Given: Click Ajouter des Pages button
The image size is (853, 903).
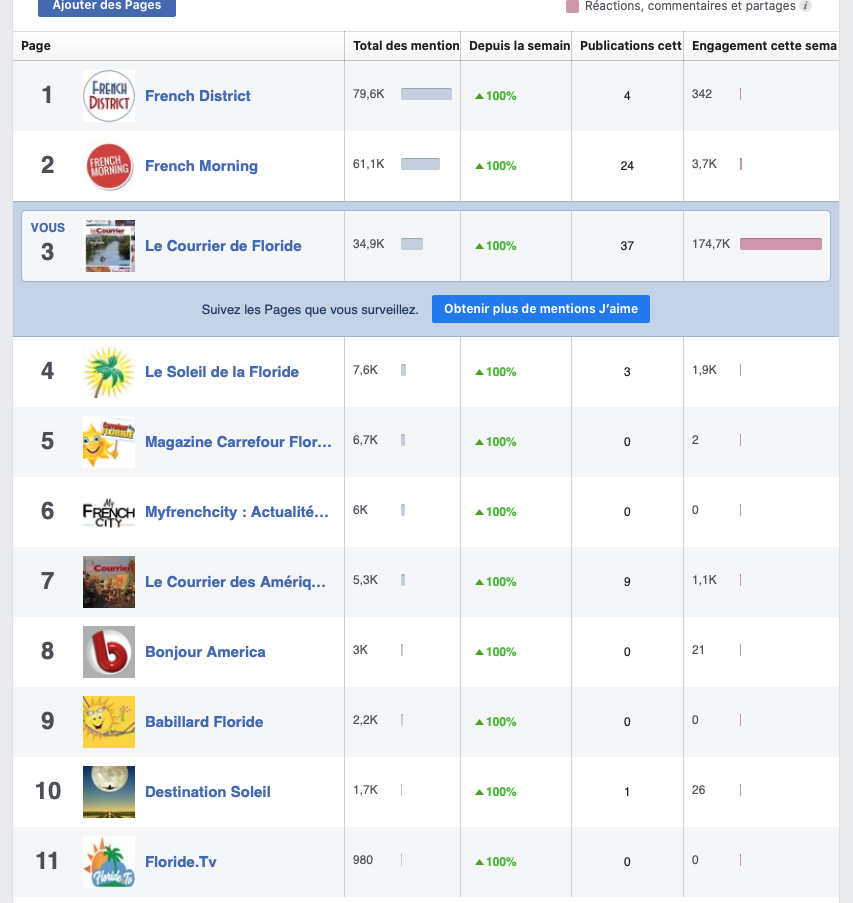Looking at the screenshot, I should pyautogui.click(x=107, y=6).
